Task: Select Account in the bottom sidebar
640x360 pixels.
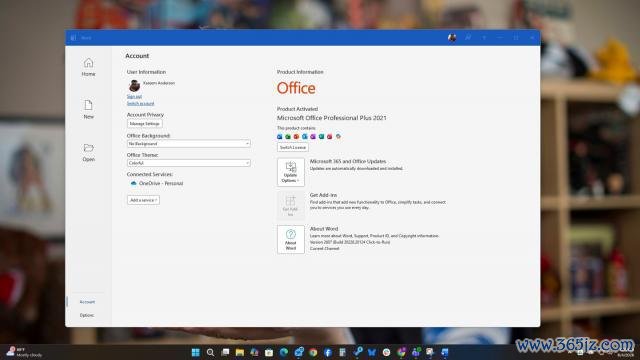Action: (x=87, y=302)
